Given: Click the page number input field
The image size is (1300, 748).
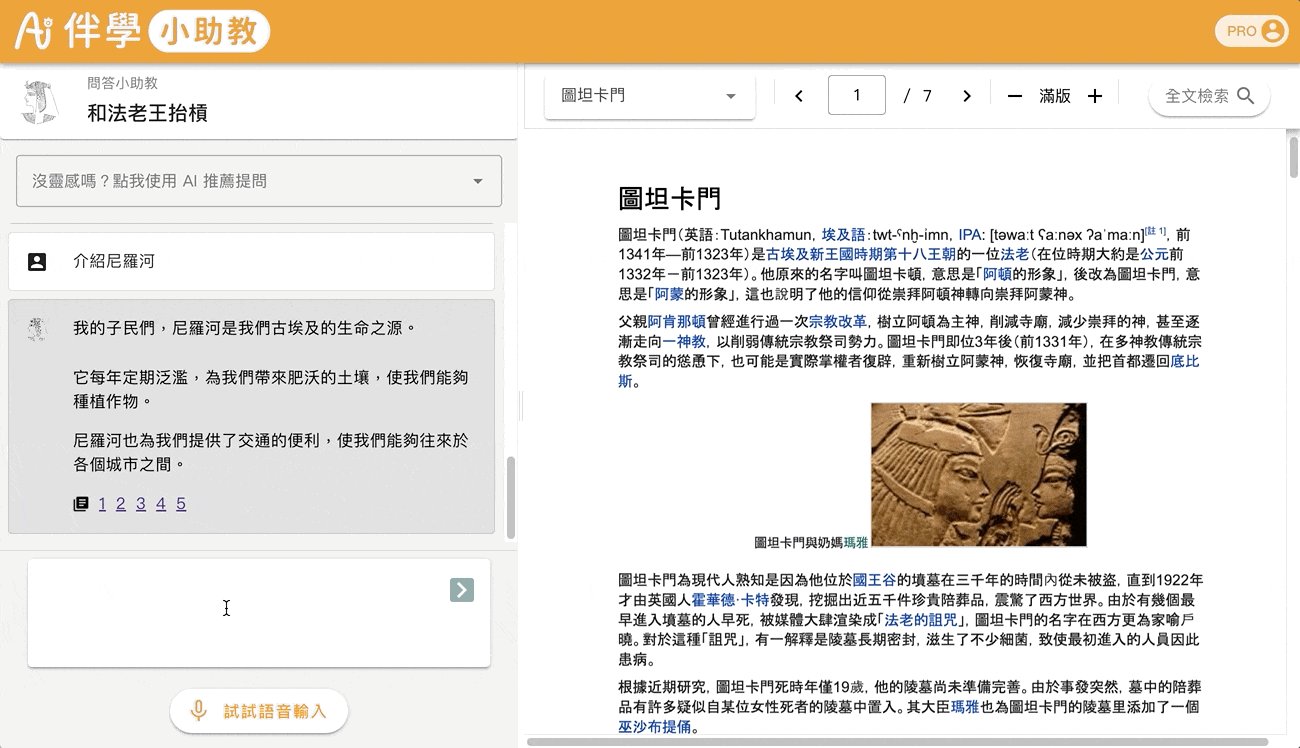Looking at the screenshot, I should pyautogui.click(x=857, y=96).
